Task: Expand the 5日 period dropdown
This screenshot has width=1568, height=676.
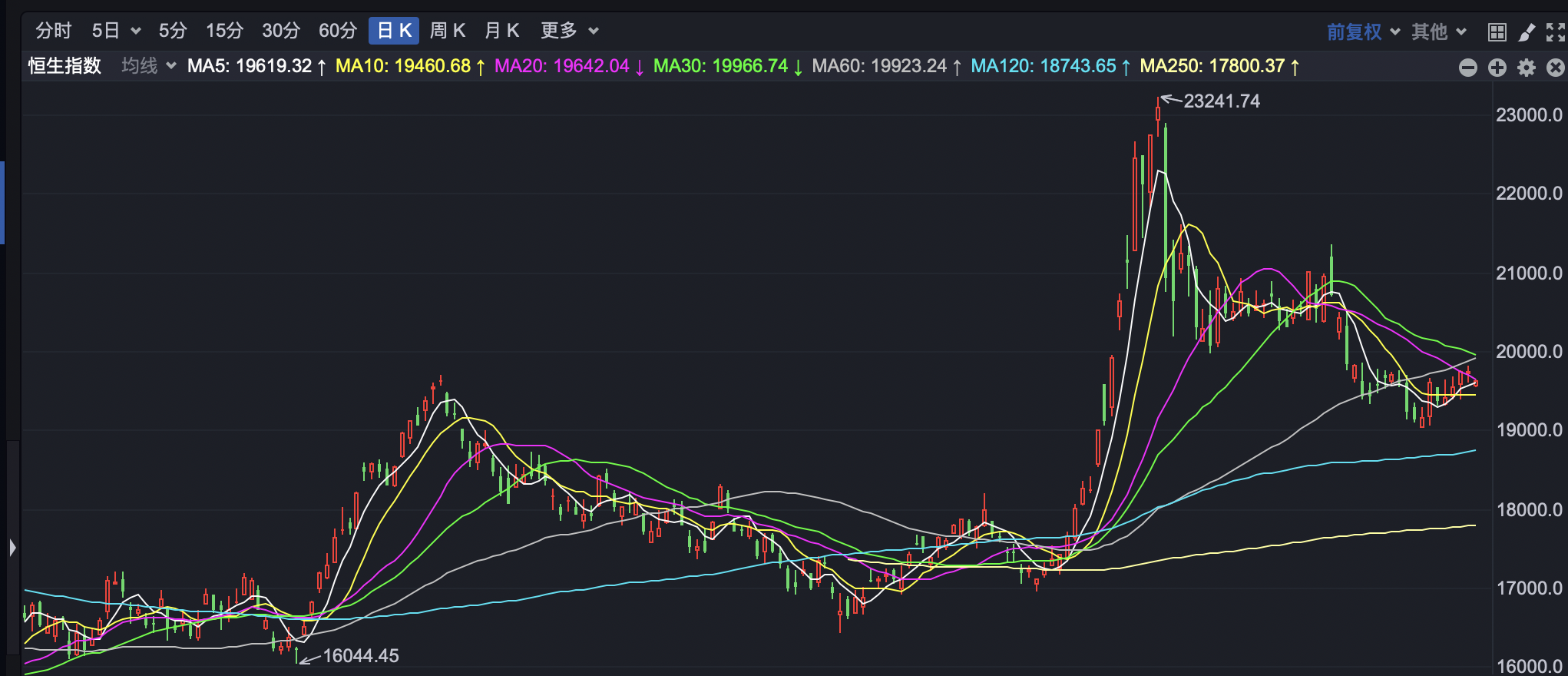Action: pos(116,31)
